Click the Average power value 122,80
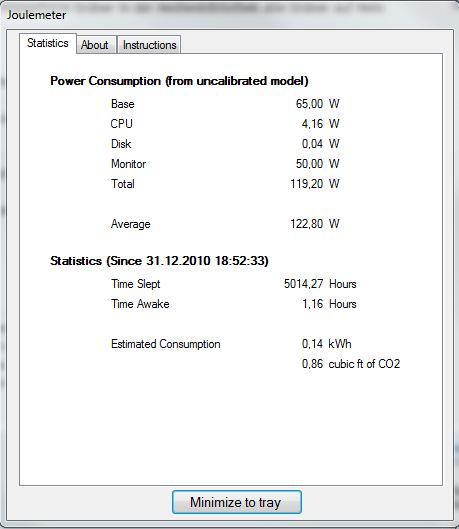 pos(307,224)
